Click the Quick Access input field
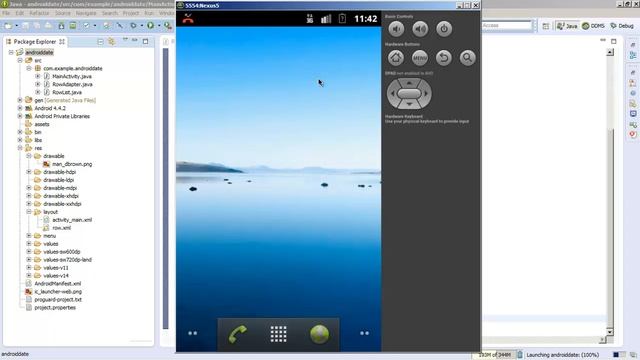The width and height of the screenshot is (640, 360). pos(507,25)
